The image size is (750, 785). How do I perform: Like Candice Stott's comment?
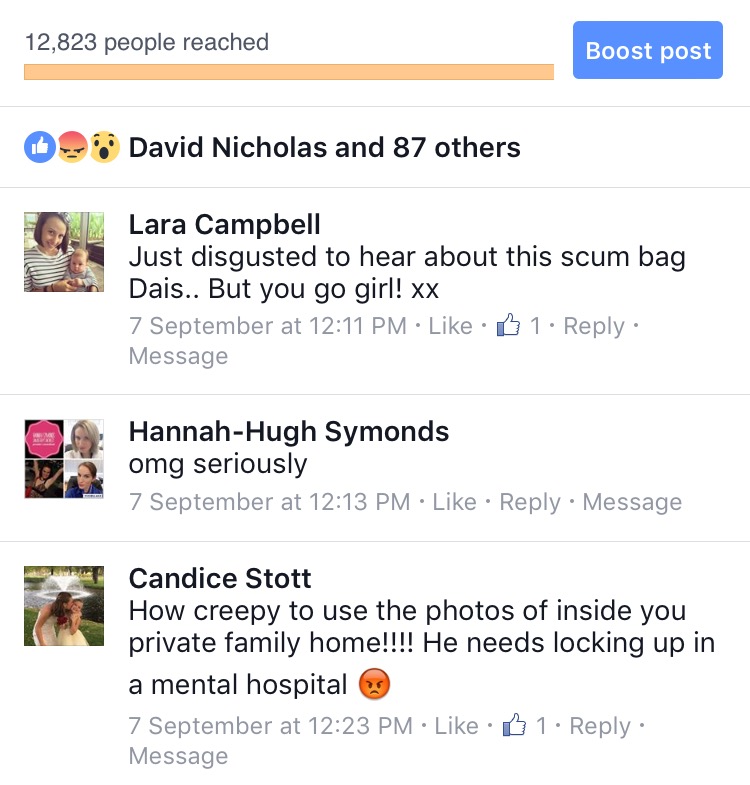(x=456, y=725)
